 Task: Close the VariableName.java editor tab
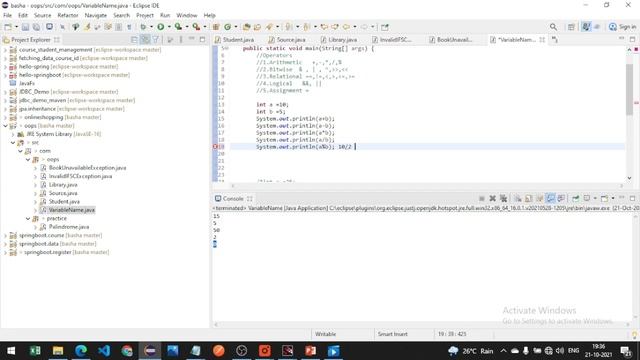(x=542, y=40)
